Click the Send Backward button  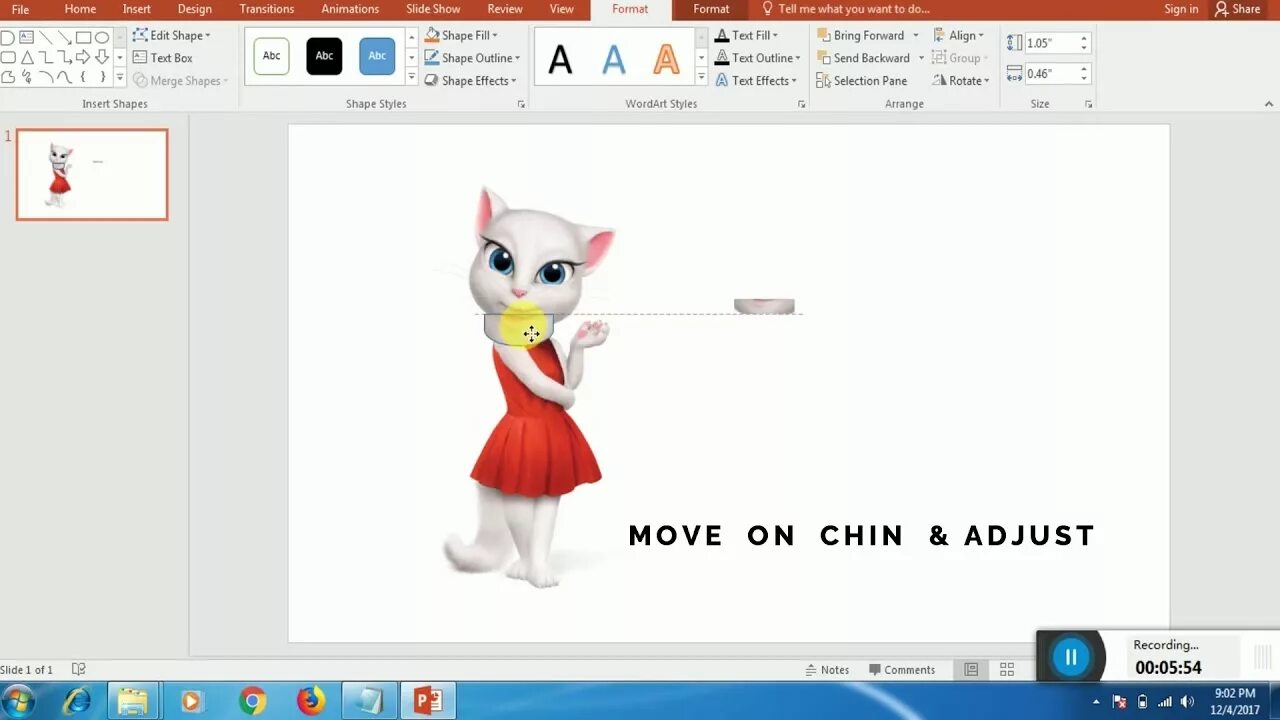coord(862,58)
